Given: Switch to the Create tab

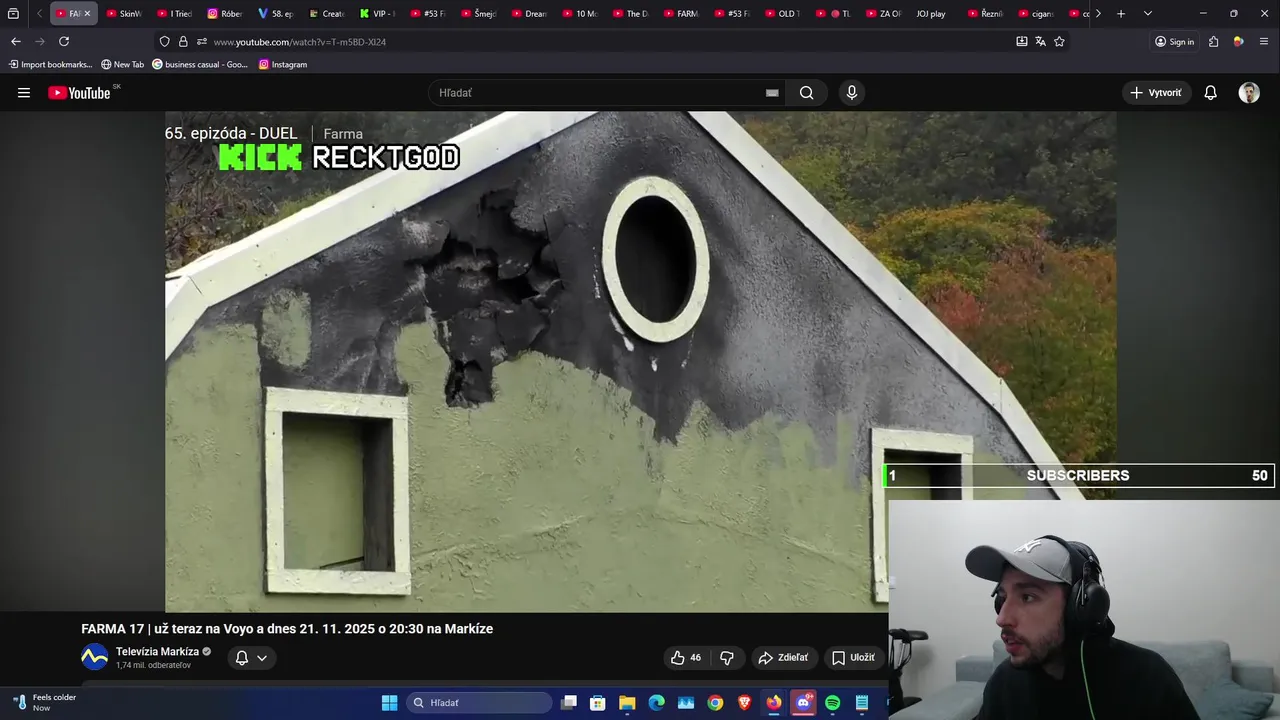Looking at the screenshot, I should click(327, 14).
